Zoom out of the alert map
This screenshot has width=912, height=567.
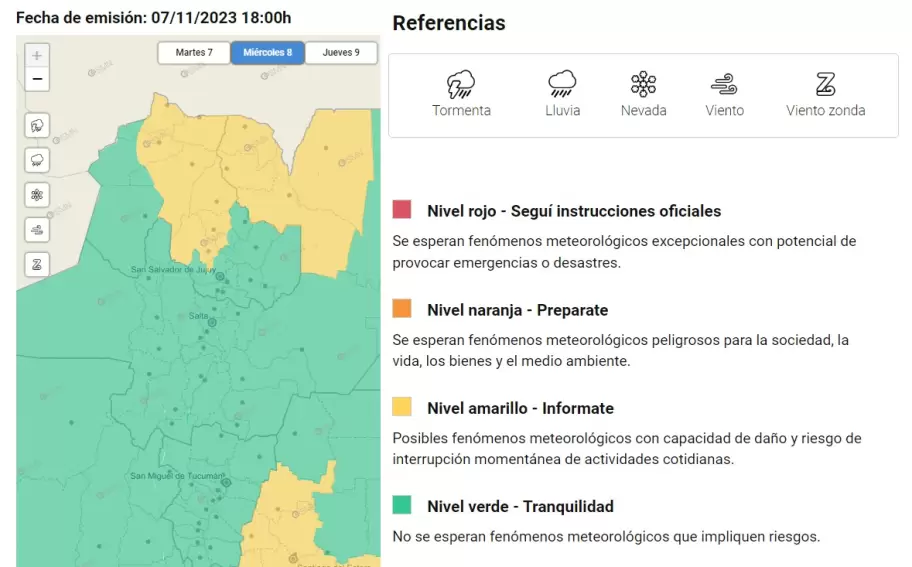click(37, 79)
